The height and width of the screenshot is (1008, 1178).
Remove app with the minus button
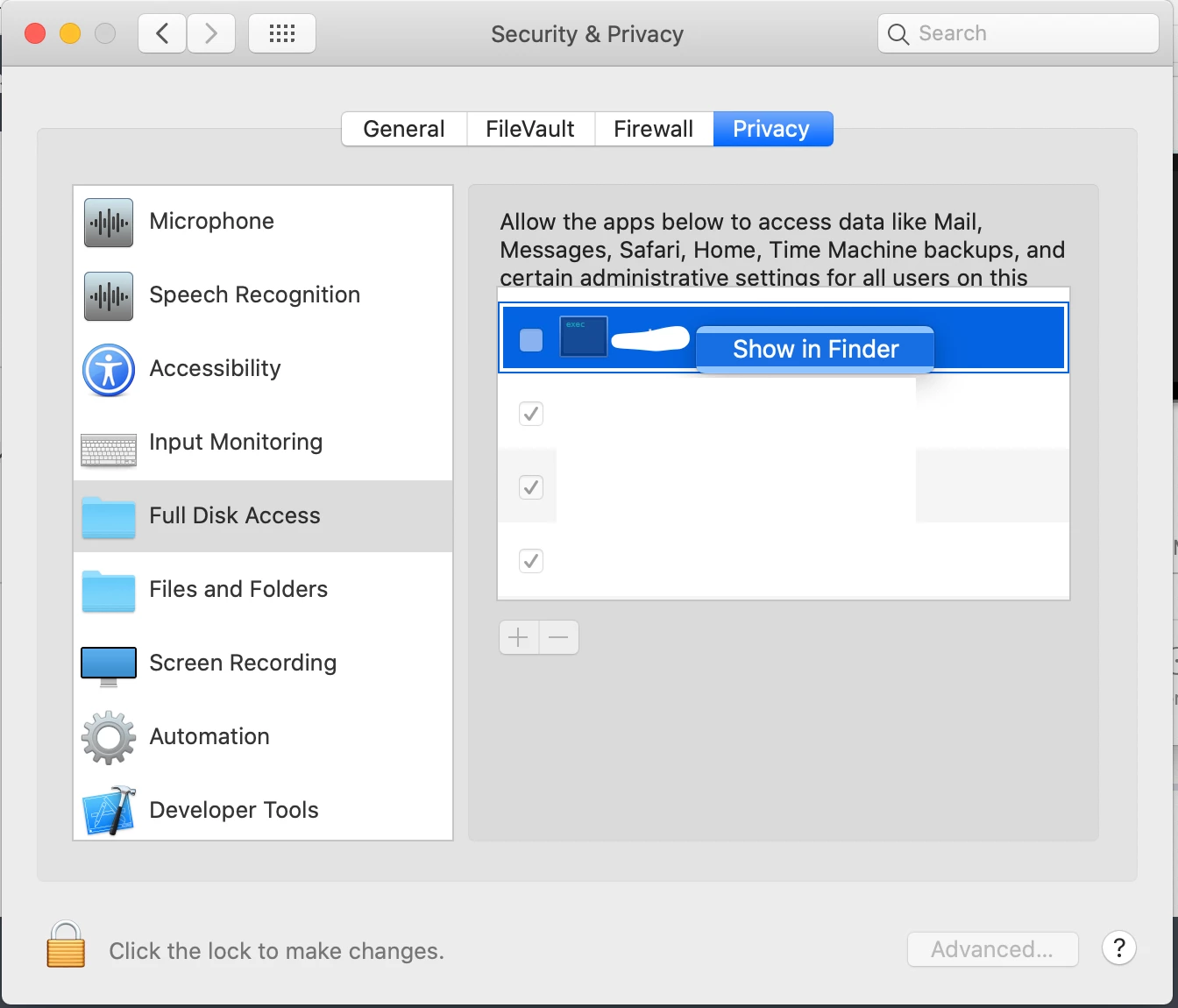coord(559,637)
